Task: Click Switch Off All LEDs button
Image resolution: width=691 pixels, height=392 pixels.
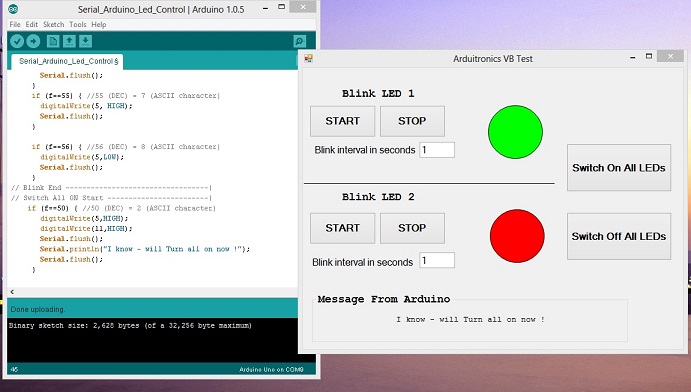Action: (619, 237)
